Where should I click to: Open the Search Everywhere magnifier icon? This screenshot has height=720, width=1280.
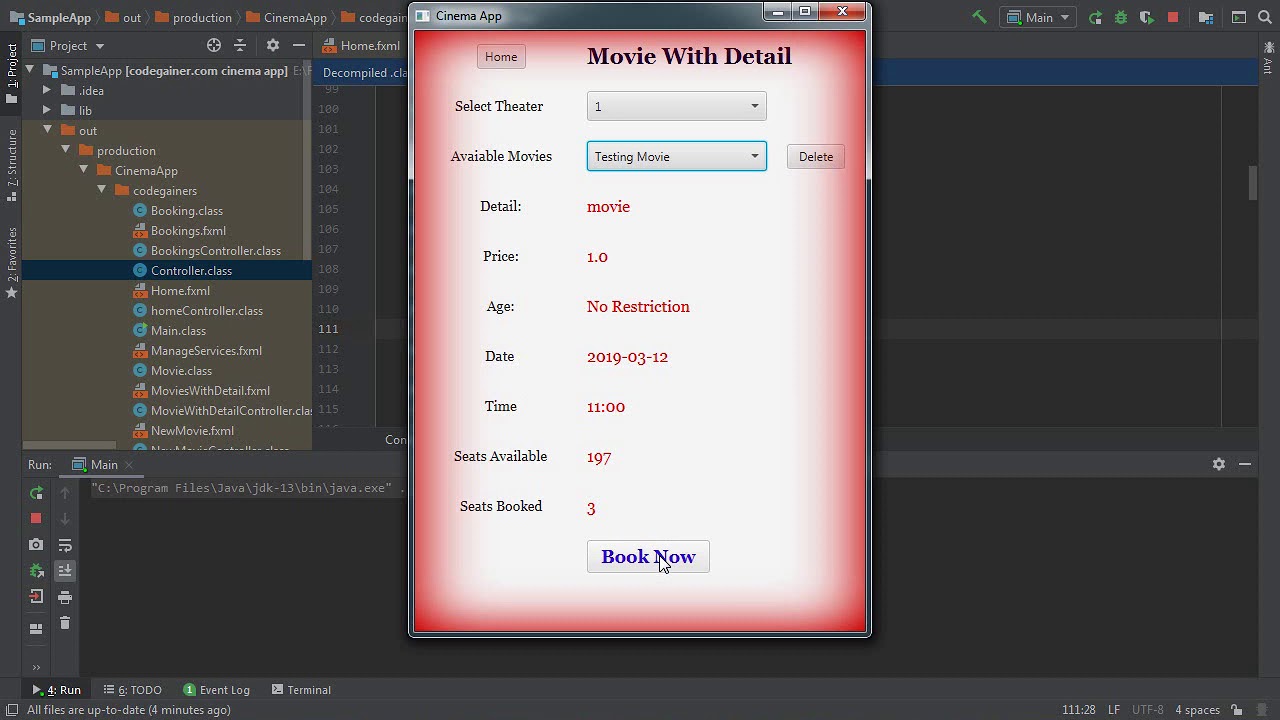click(x=1265, y=17)
